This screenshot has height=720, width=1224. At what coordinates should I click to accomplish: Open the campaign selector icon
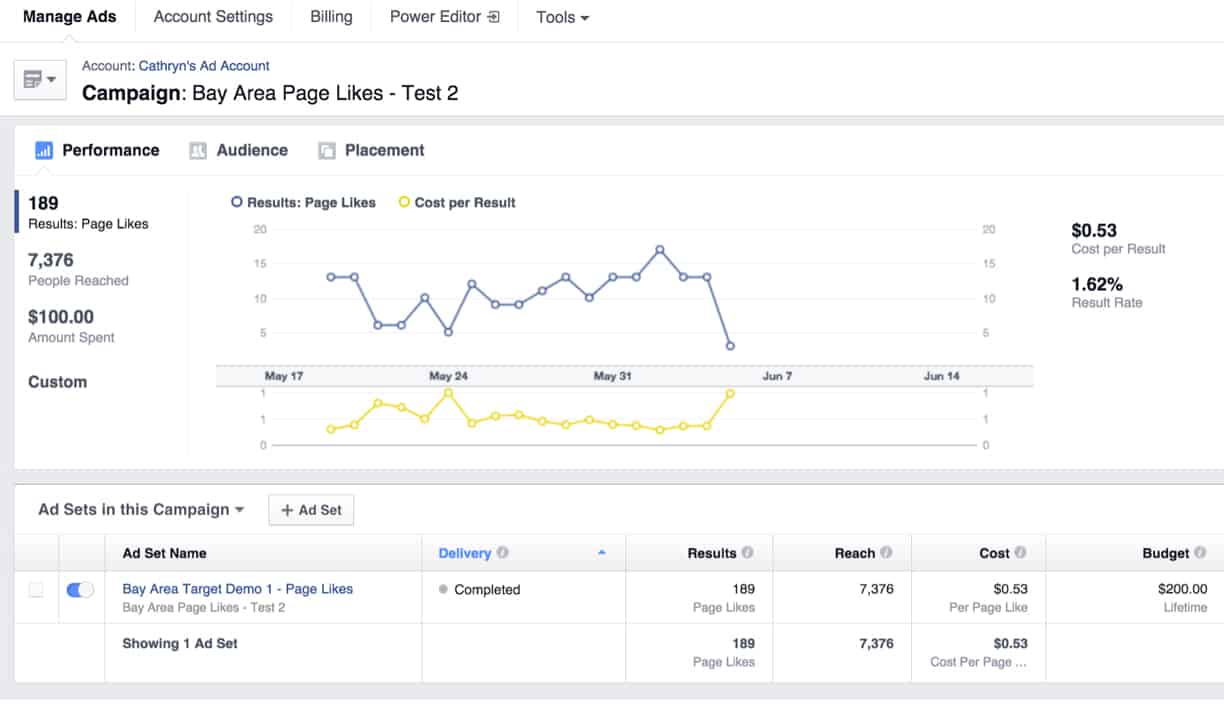tap(39, 78)
